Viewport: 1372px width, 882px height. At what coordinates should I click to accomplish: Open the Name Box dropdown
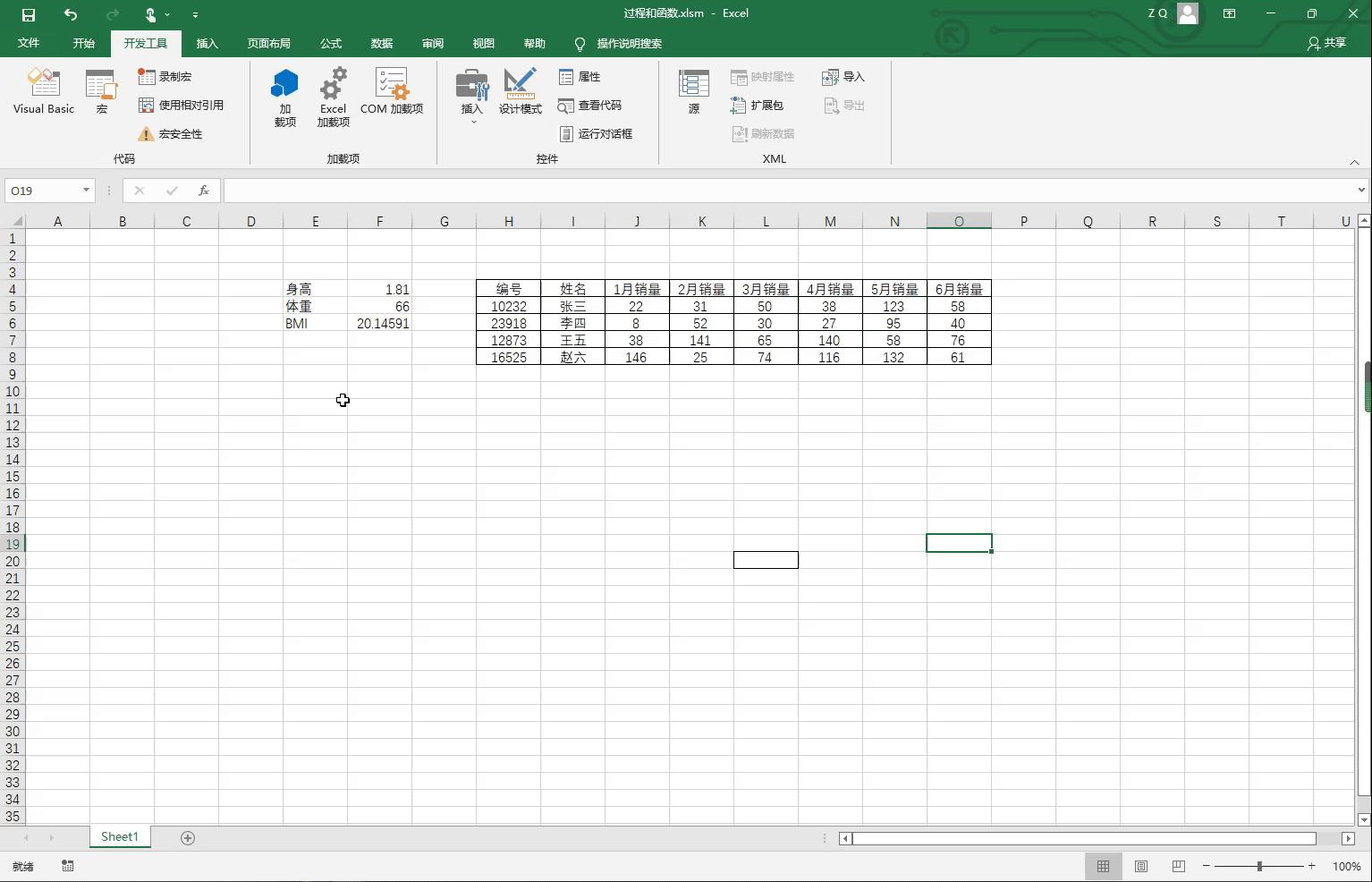pos(85,190)
